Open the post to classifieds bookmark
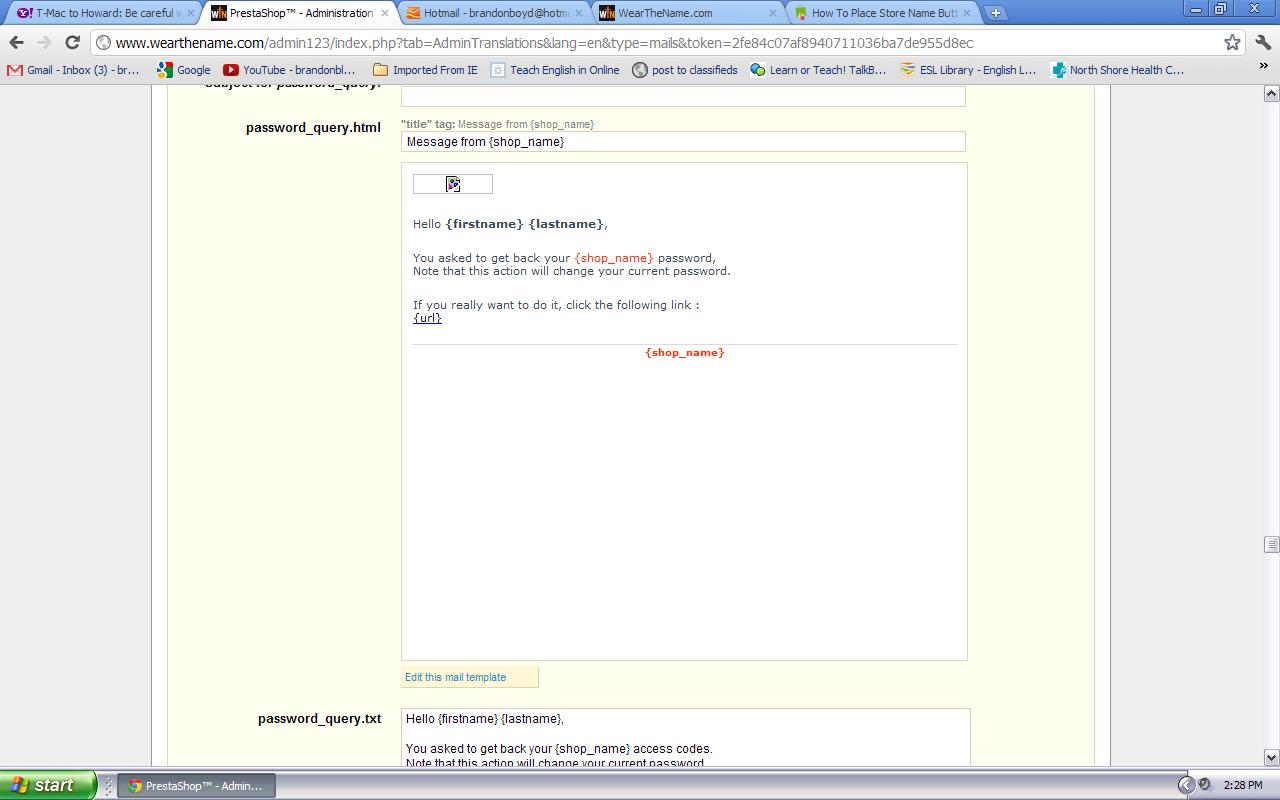The height and width of the screenshot is (800, 1280). tap(685, 70)
